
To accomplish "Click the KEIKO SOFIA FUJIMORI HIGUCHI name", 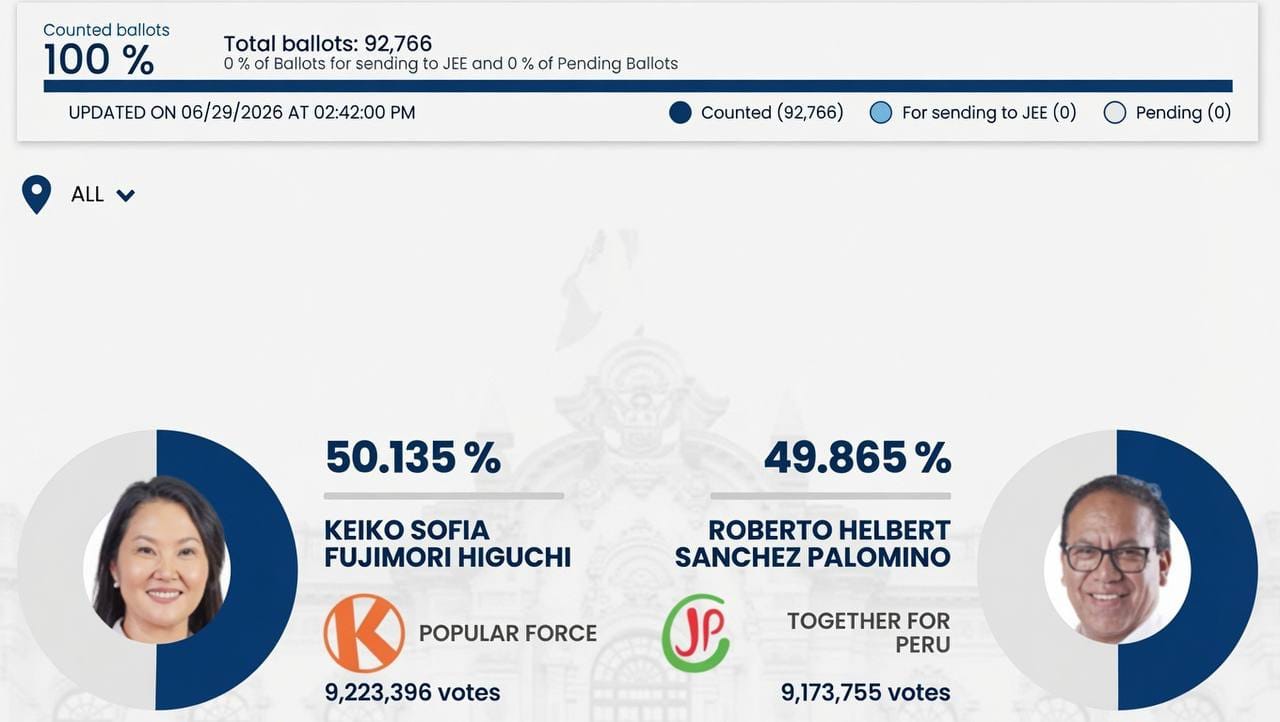I will point(447,543).
